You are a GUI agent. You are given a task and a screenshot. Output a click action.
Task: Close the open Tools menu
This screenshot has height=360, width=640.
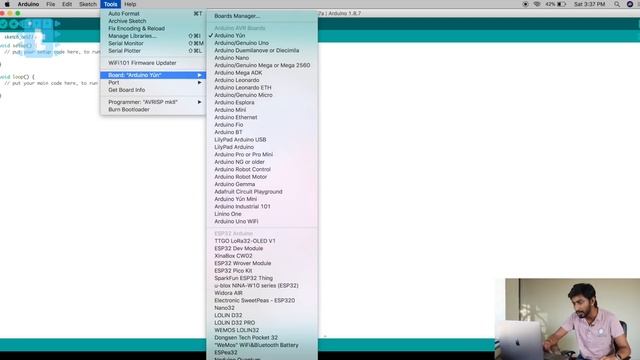(111, 4)
